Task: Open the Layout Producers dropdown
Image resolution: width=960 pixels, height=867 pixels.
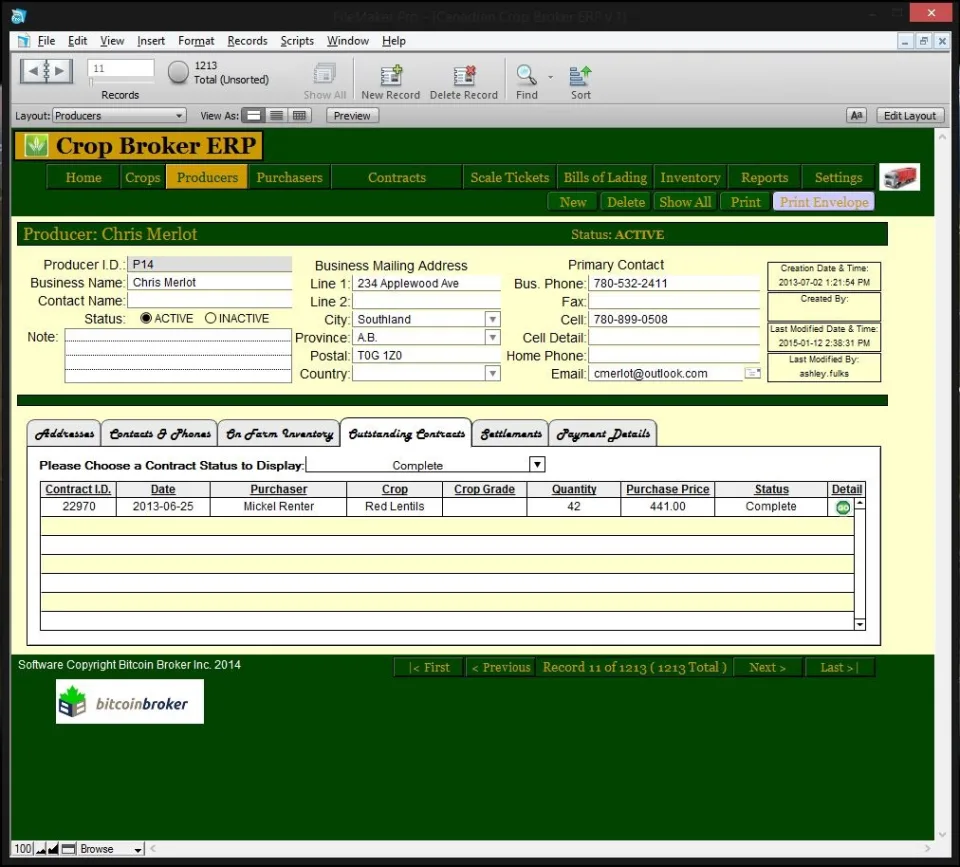Action: (x=119, y=116)
